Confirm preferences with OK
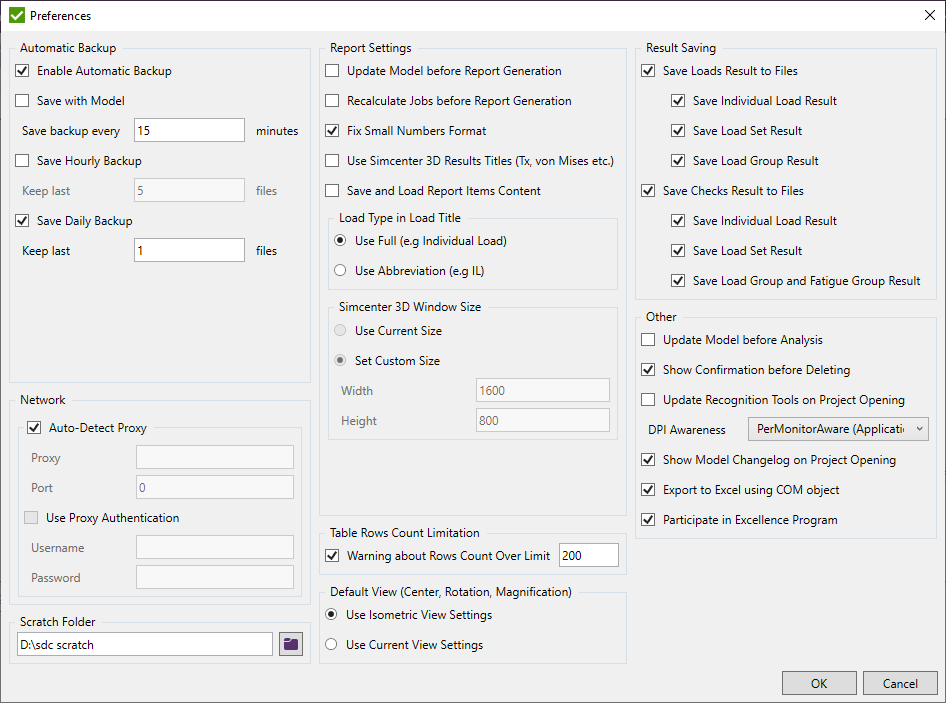 (x=819, y=683)
